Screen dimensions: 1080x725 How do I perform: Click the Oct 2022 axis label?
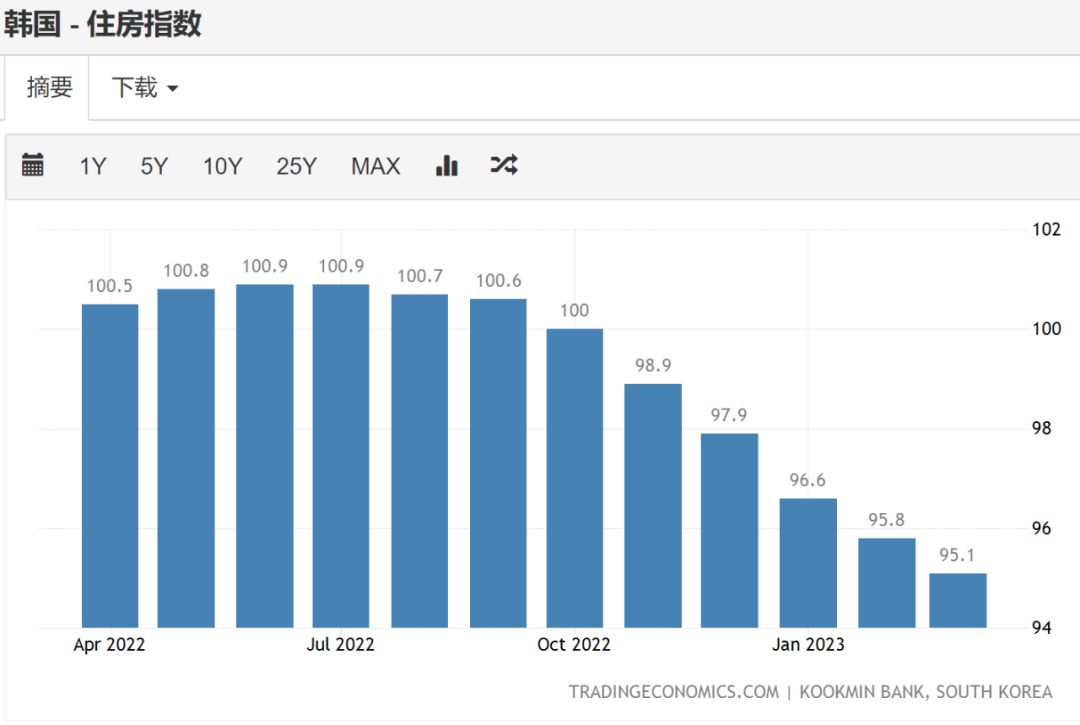pos(574,644)
